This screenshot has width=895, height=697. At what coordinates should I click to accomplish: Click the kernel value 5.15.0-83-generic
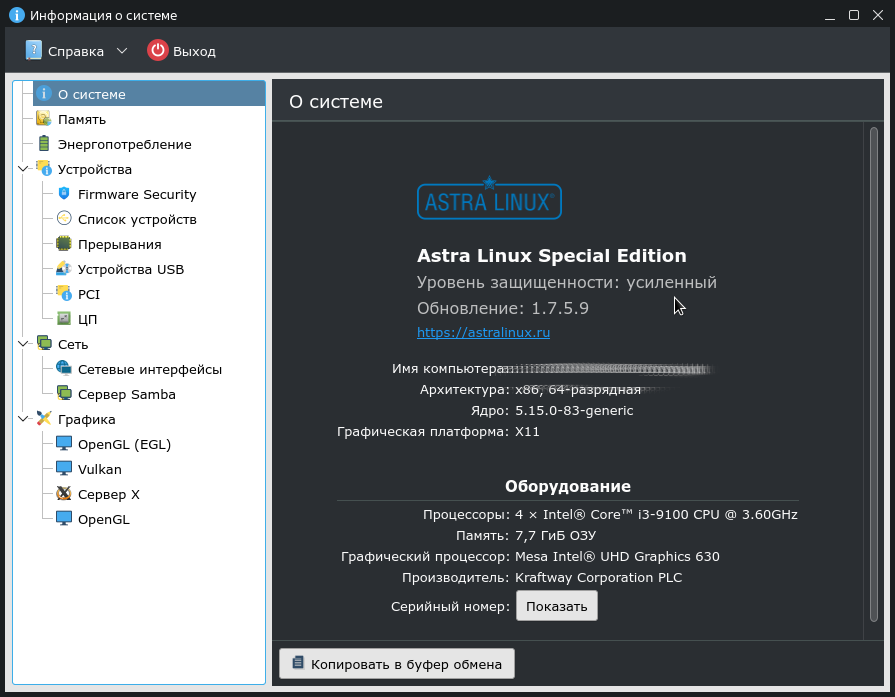click(574, 410)
